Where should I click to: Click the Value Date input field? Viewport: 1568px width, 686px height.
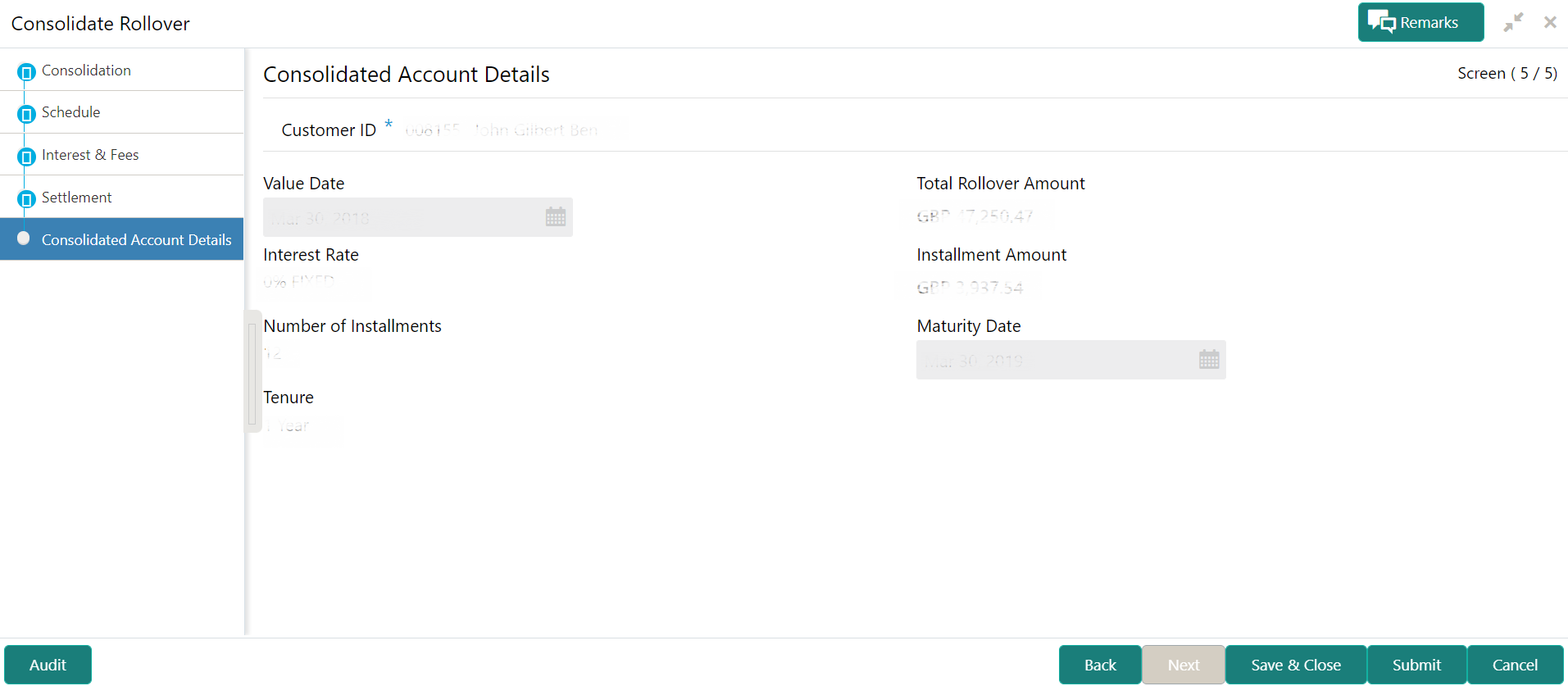pyautogui.click(x=402, y=217)
